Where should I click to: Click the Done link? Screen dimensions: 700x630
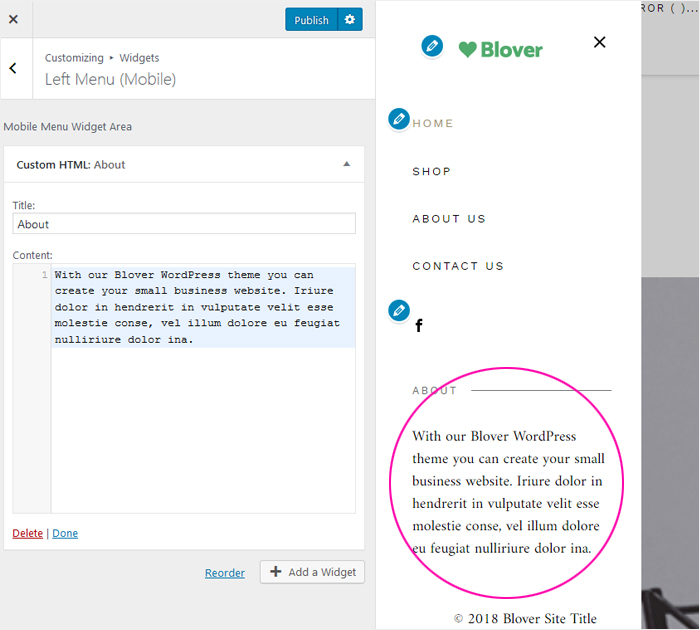click(x=65, y=533)
